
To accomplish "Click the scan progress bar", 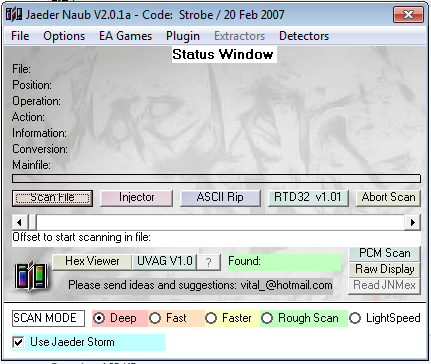I will [x=216, y=179].
